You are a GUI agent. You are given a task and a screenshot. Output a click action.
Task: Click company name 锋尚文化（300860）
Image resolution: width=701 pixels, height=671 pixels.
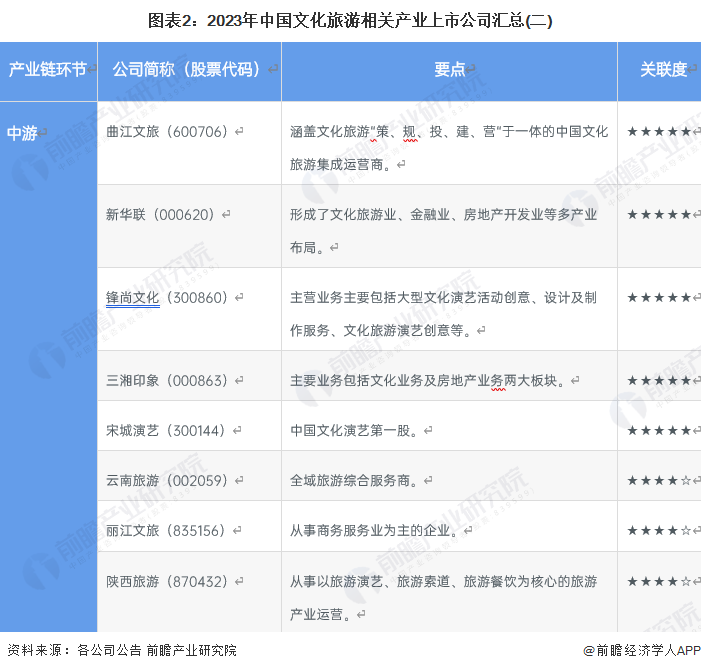point(167,298)
